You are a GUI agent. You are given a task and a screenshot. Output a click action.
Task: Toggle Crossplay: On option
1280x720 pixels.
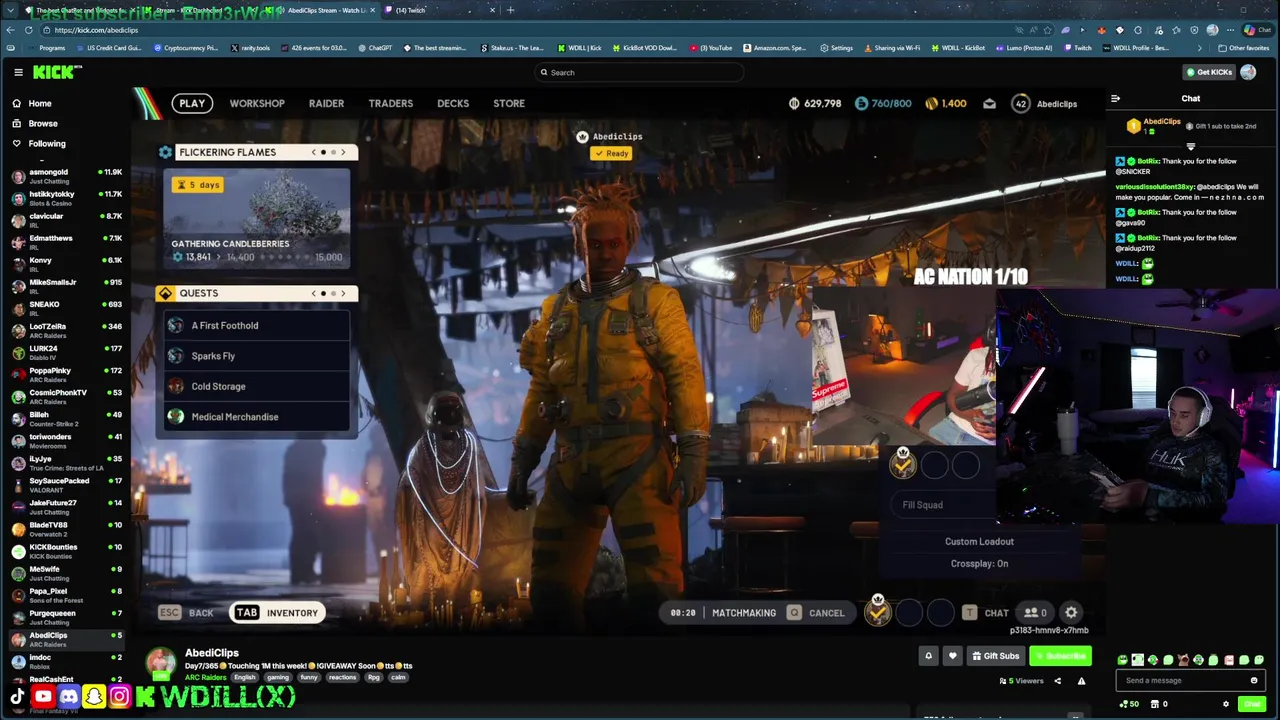tap(979, 563)
